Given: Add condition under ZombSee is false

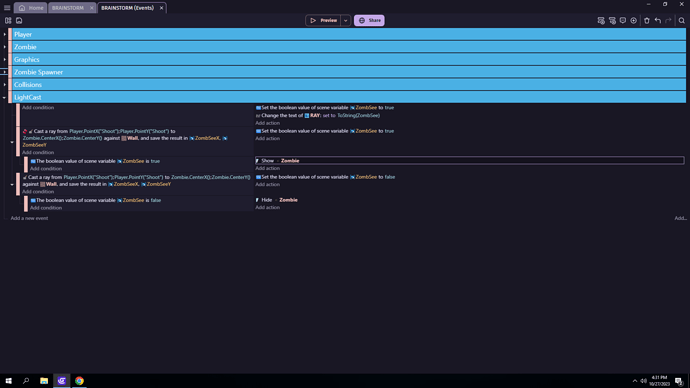Looking at the screenshot, I should pyautogui.click(x=46, y=208).
